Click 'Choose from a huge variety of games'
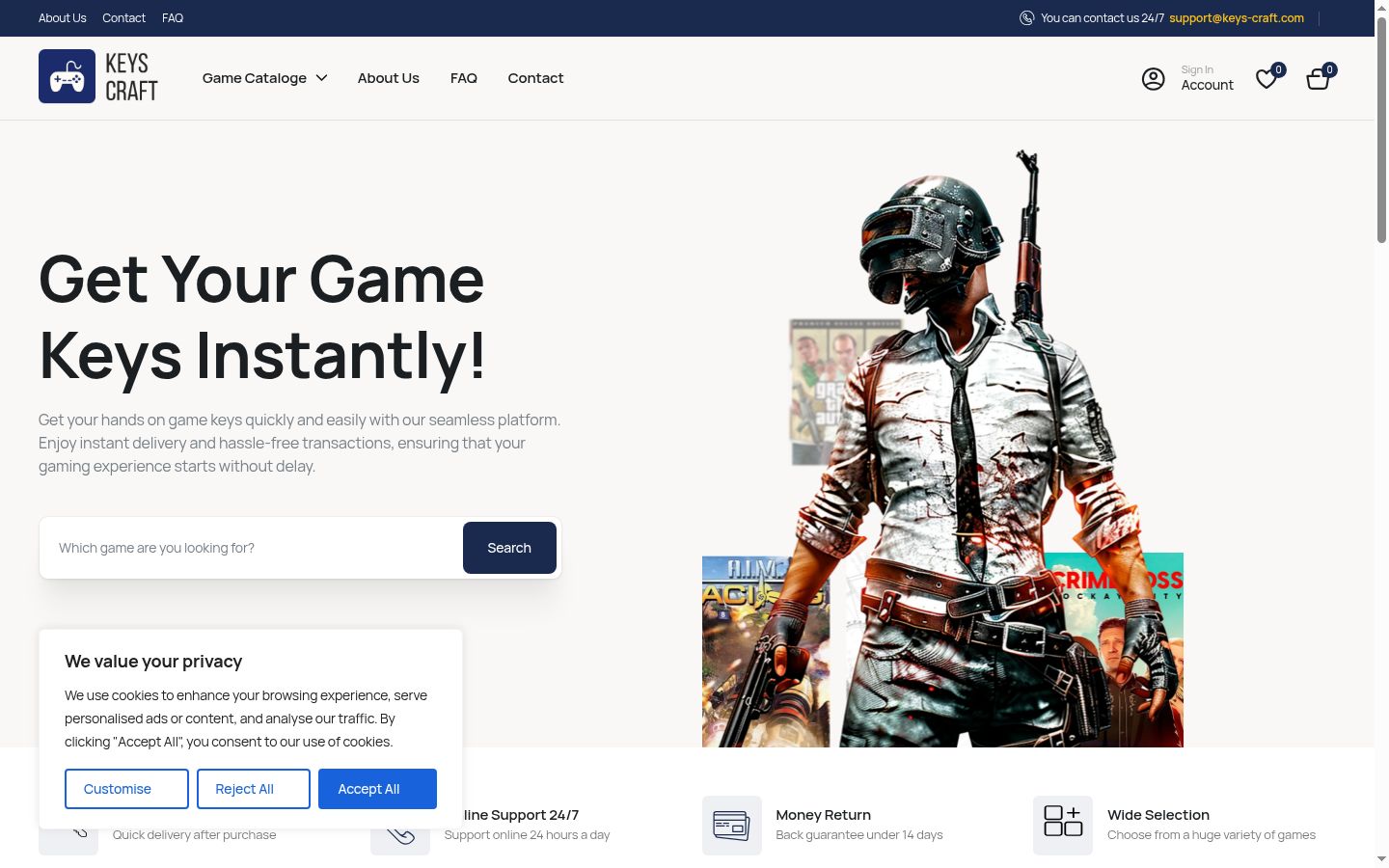The image size is (1389, 868). click(x=1212, y=835)
